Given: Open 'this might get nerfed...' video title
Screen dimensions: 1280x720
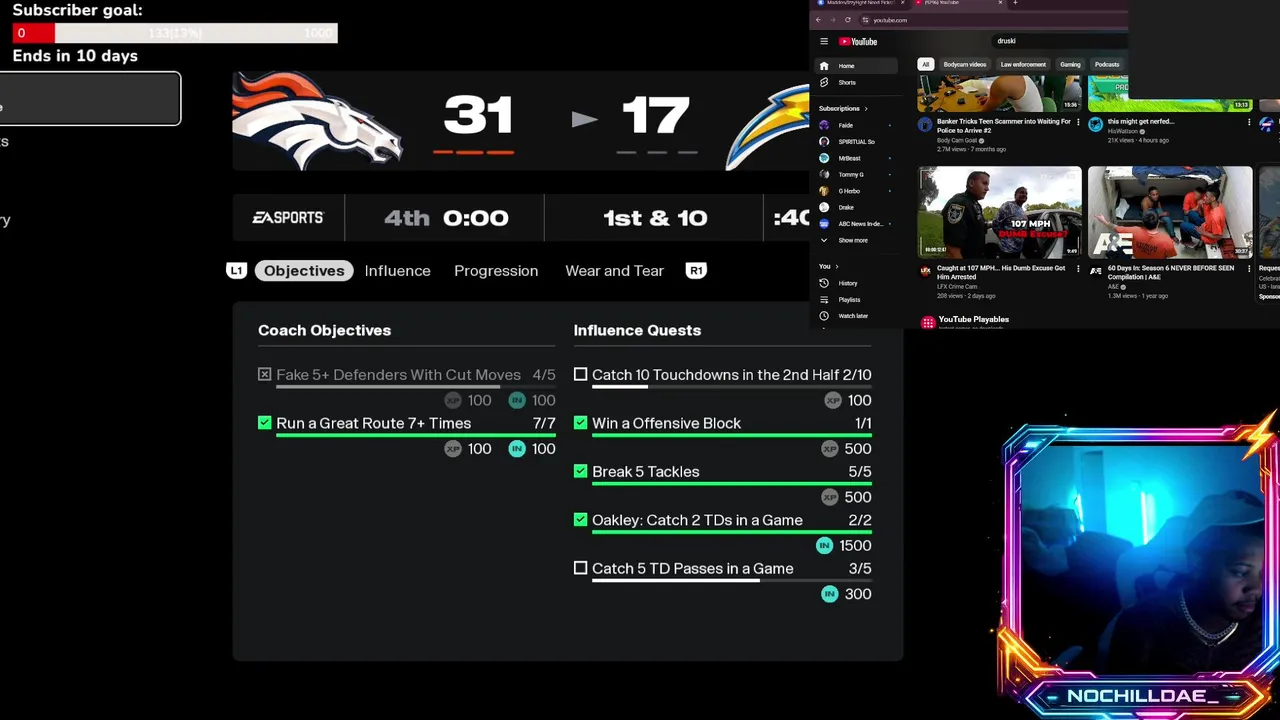Looking at the screenshot, I should [x=1140, y=122].
